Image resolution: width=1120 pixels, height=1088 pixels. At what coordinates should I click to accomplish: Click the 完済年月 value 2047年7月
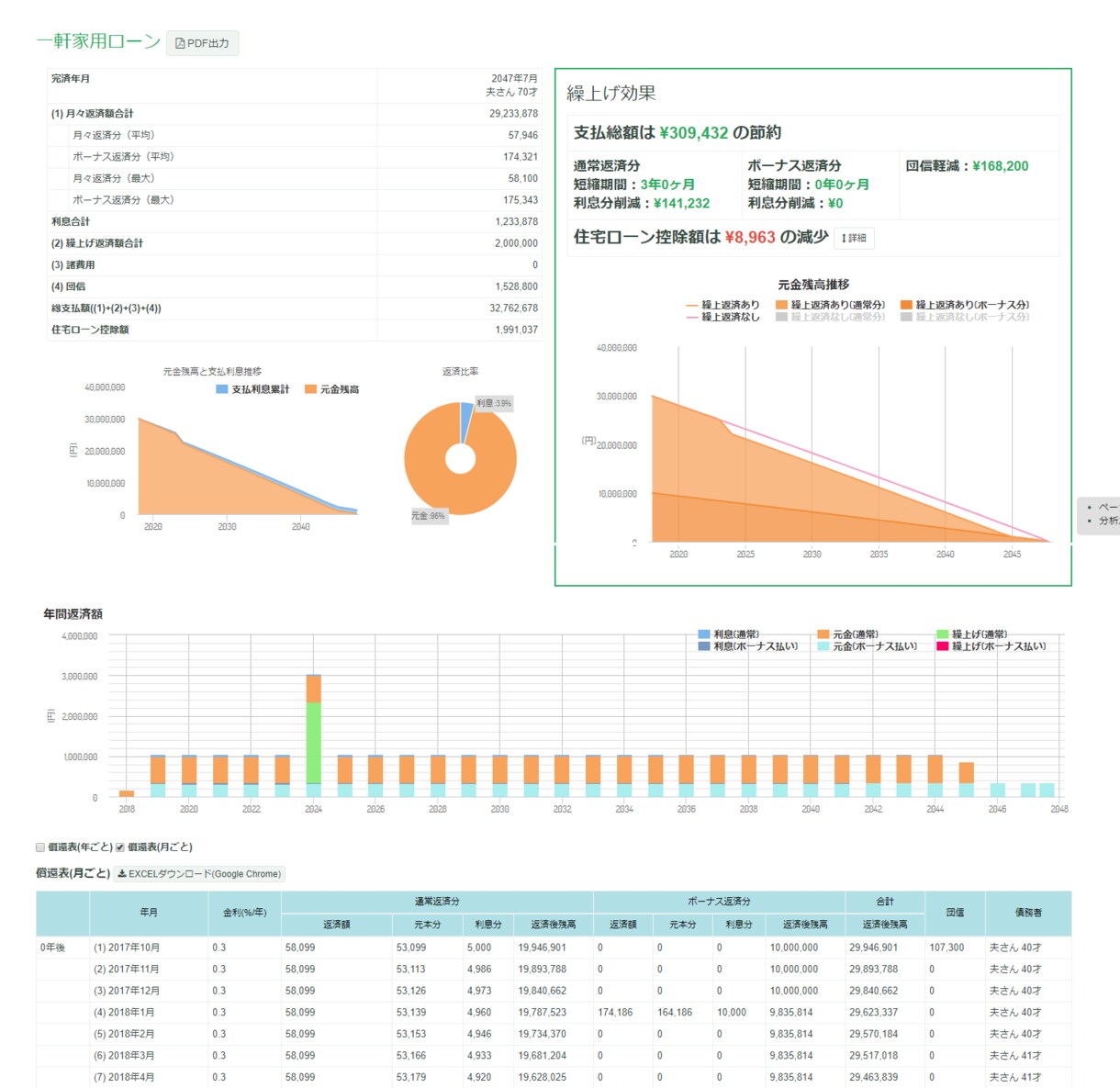click(514, 79)
